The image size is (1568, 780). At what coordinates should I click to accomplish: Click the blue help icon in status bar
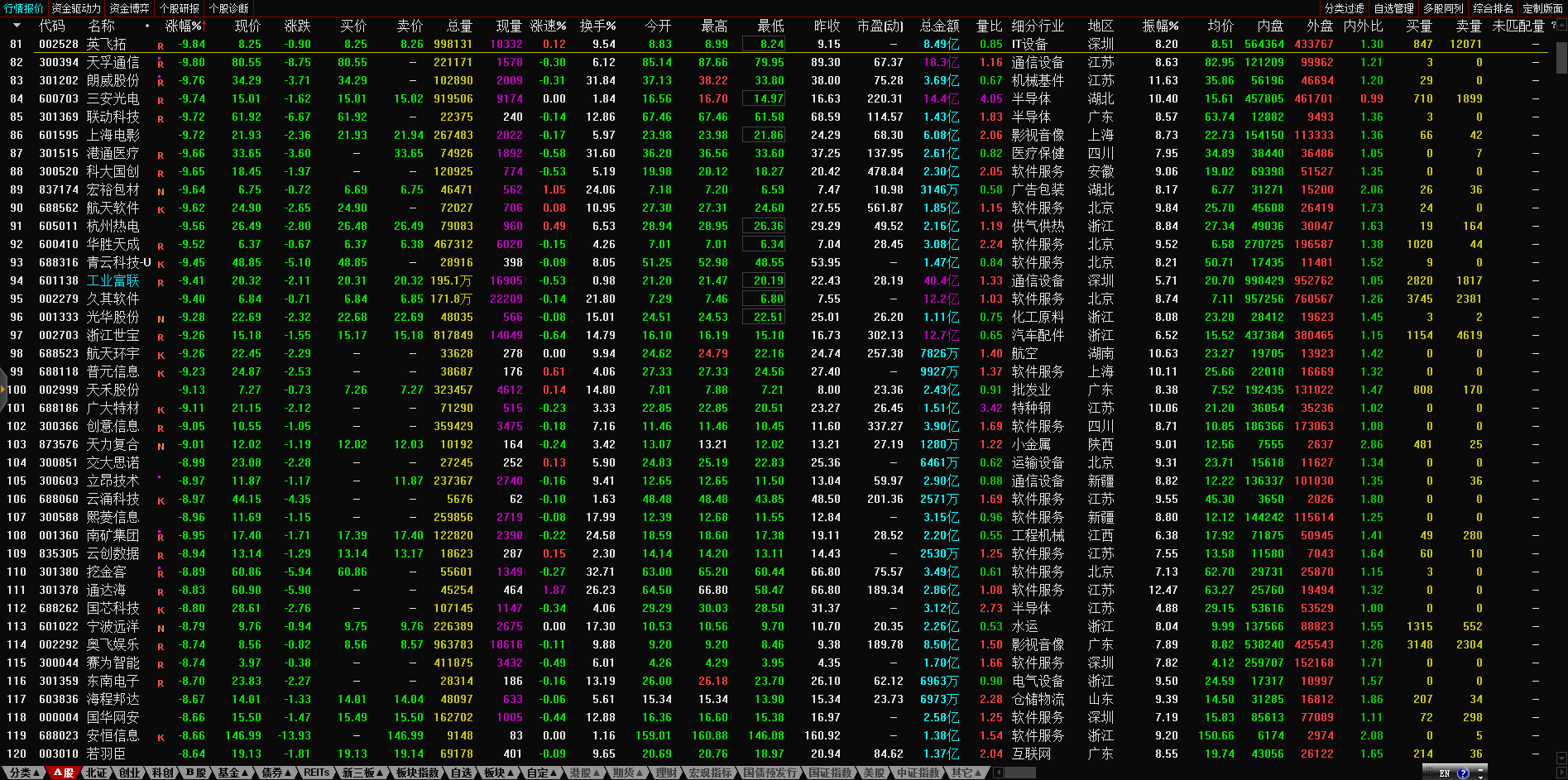(x=1463, y=773)
